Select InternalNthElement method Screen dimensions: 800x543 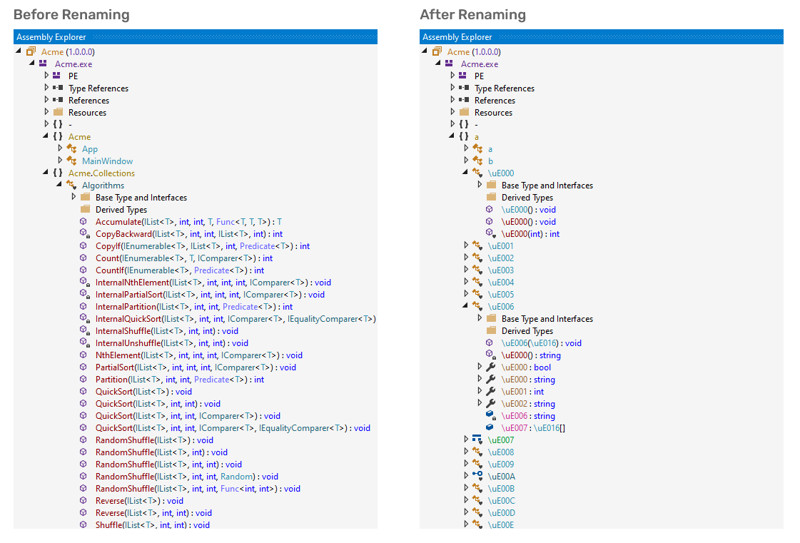coord(213,282)
